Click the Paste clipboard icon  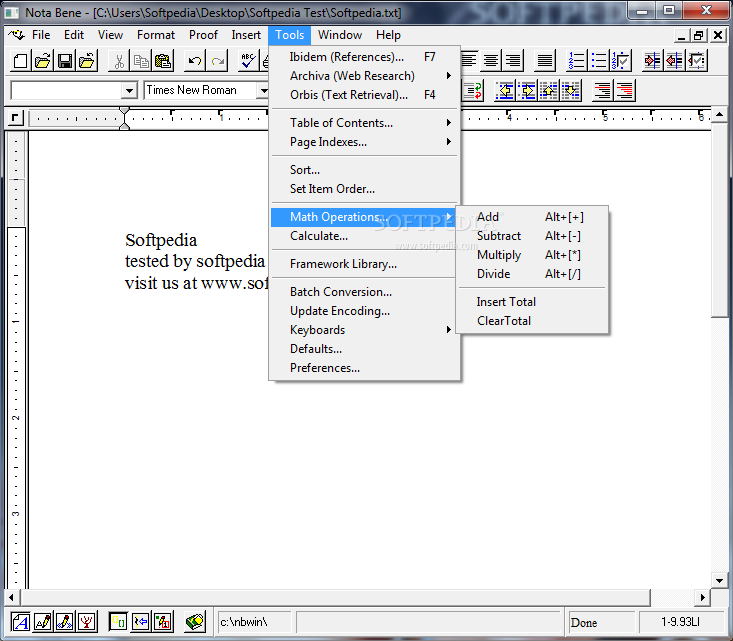163,61
